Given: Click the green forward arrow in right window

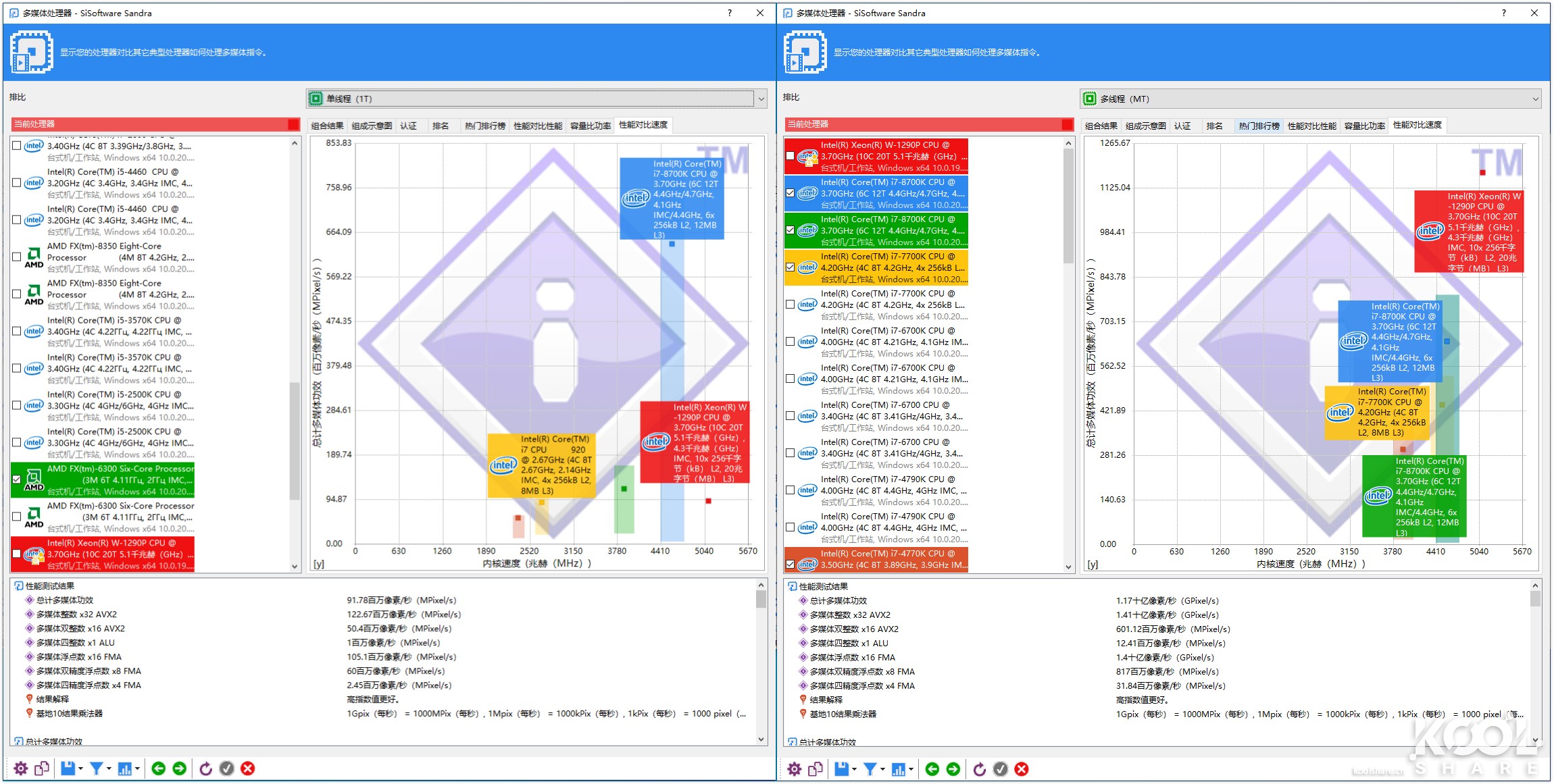Looking at the screenshot, I should click(x=953, y=769).
